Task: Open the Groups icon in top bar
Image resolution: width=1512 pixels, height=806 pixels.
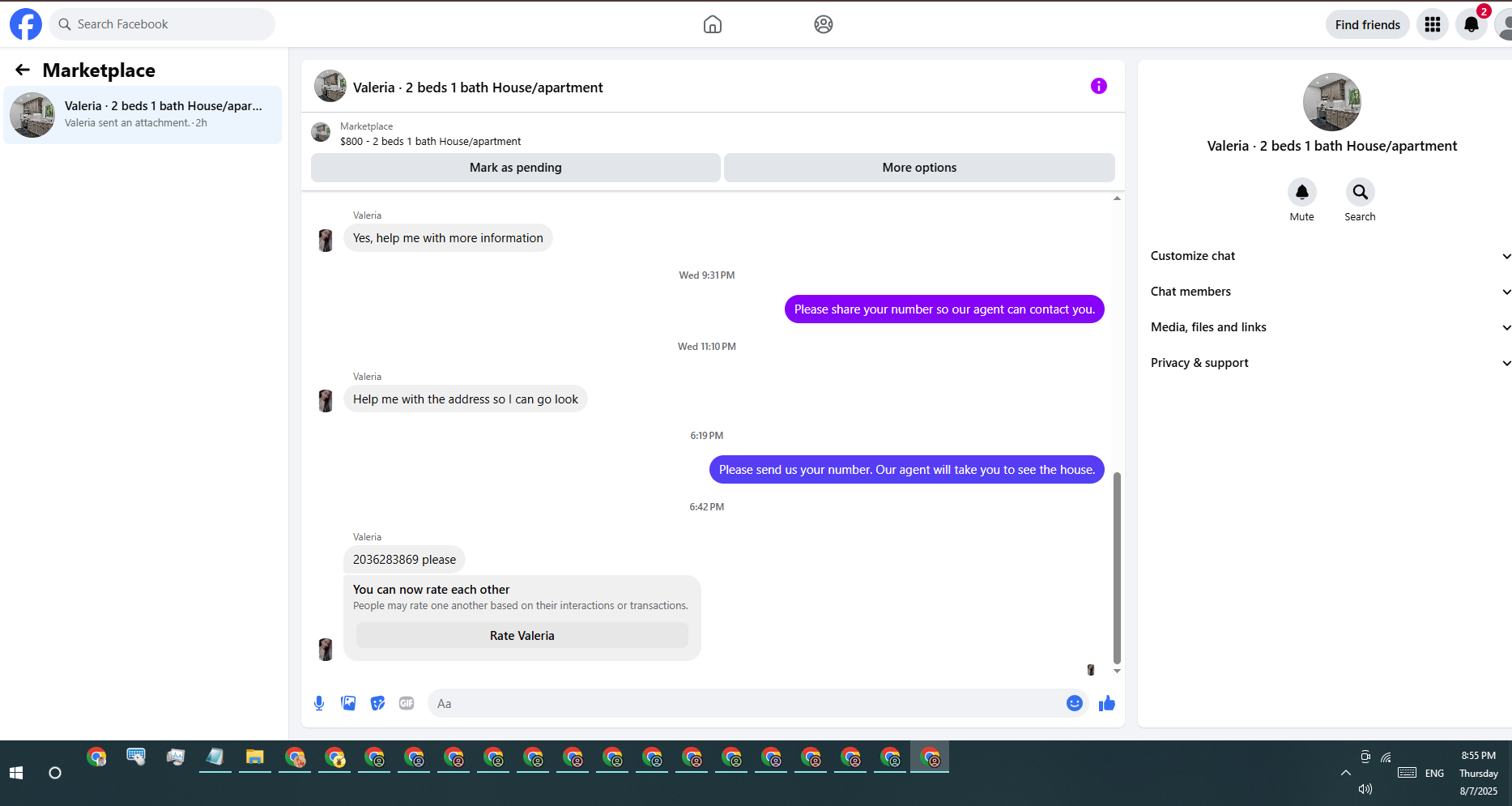Action: pyautogui.click(x=824, y=24)
